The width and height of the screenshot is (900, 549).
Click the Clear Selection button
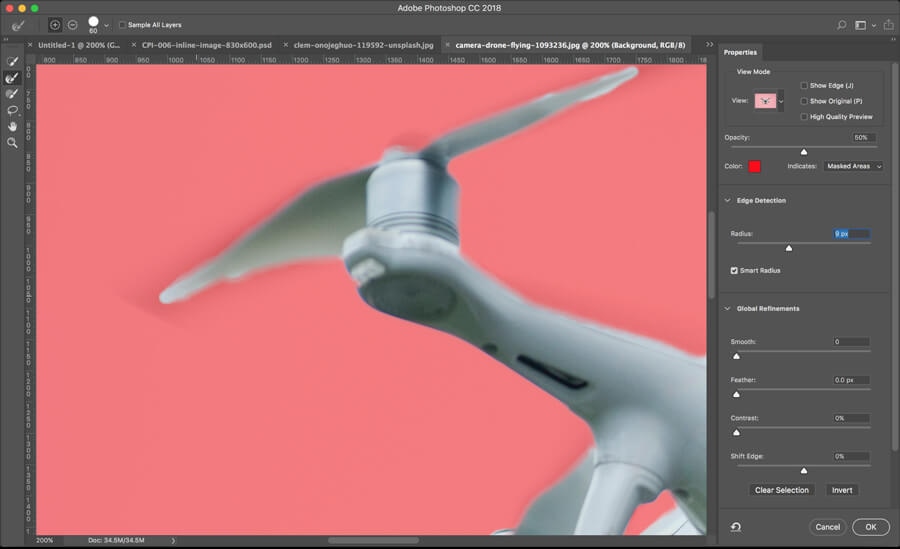(782, 490)
